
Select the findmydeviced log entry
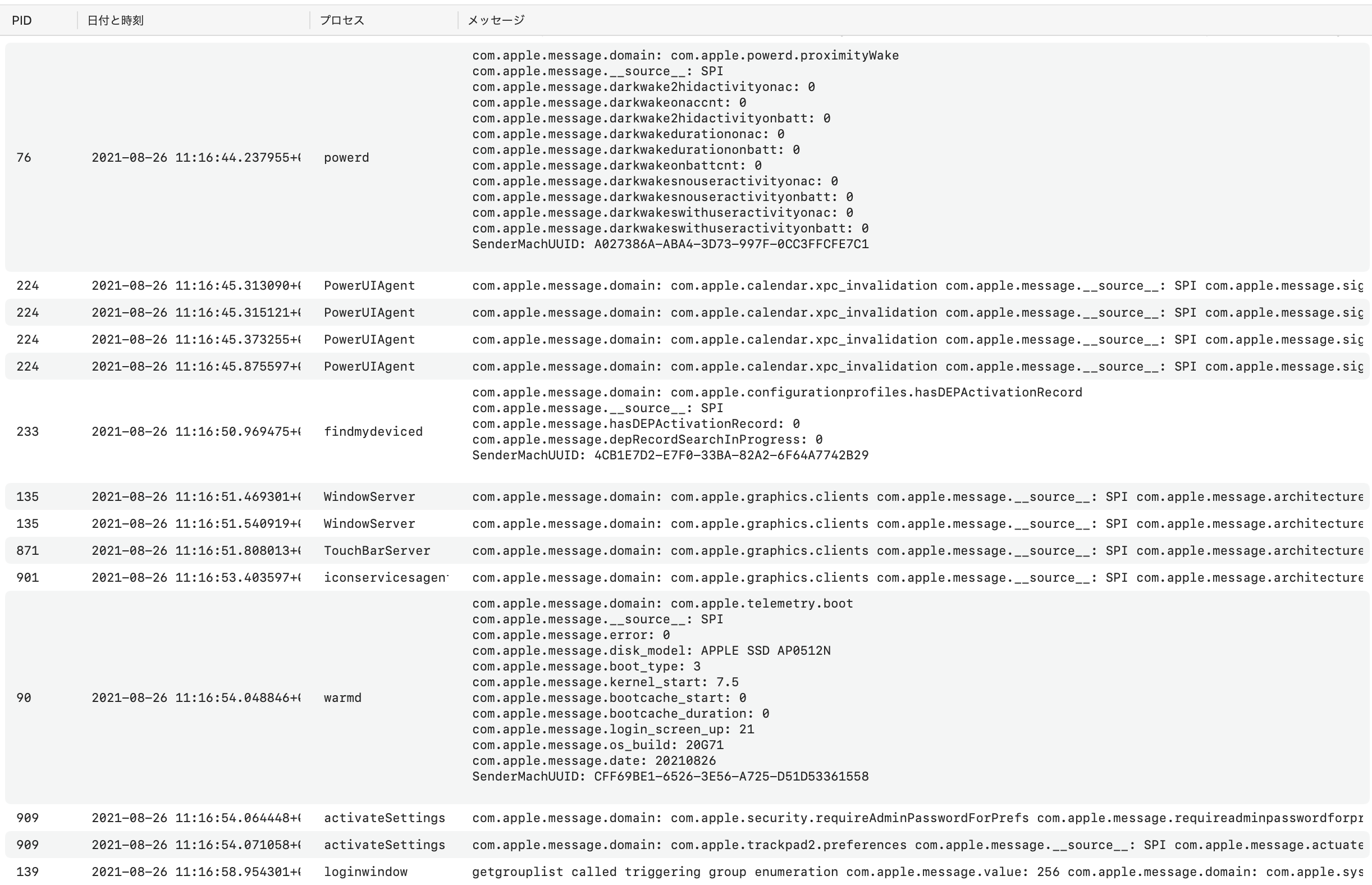click(373, 432)
